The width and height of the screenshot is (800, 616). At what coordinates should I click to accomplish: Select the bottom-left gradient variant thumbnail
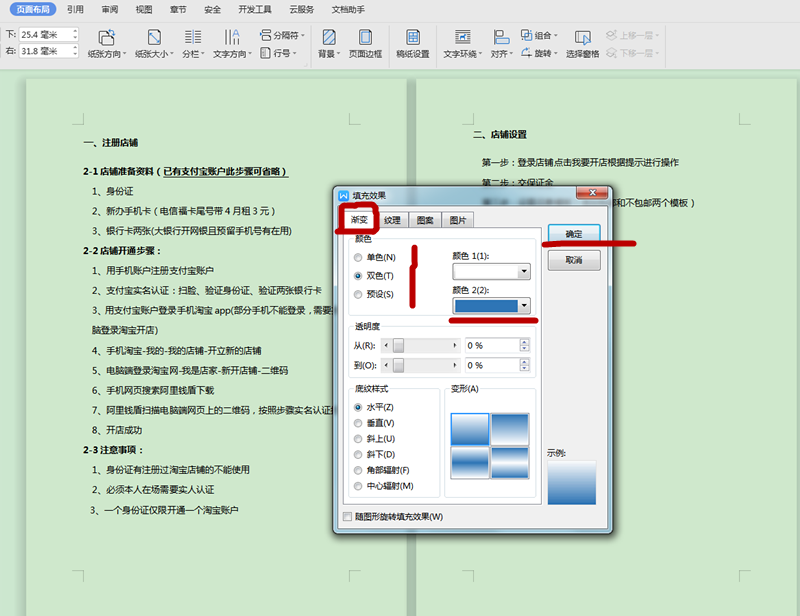470,462
